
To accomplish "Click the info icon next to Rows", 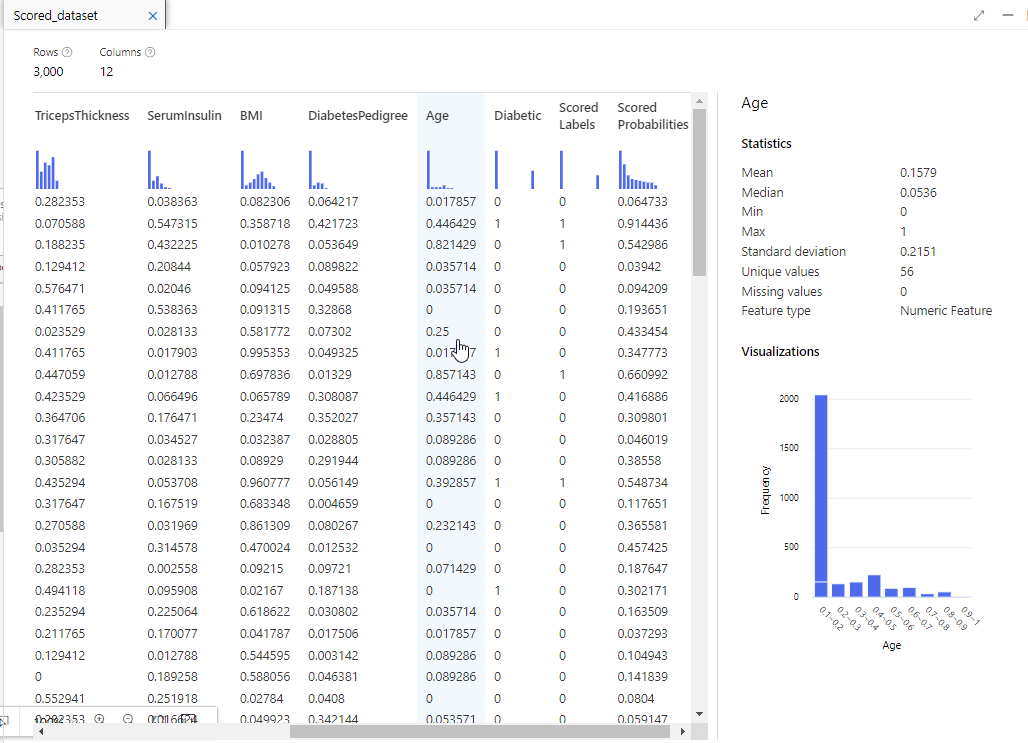I will [67, 52].
